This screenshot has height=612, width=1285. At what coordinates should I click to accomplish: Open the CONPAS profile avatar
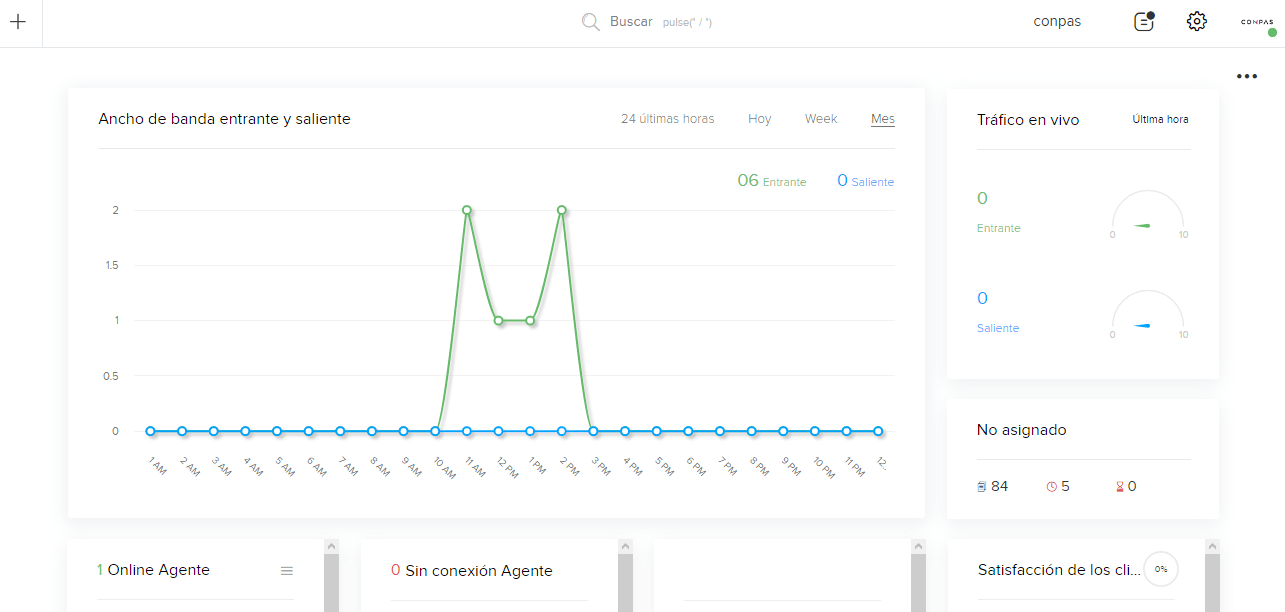[x=1257, y=22]
